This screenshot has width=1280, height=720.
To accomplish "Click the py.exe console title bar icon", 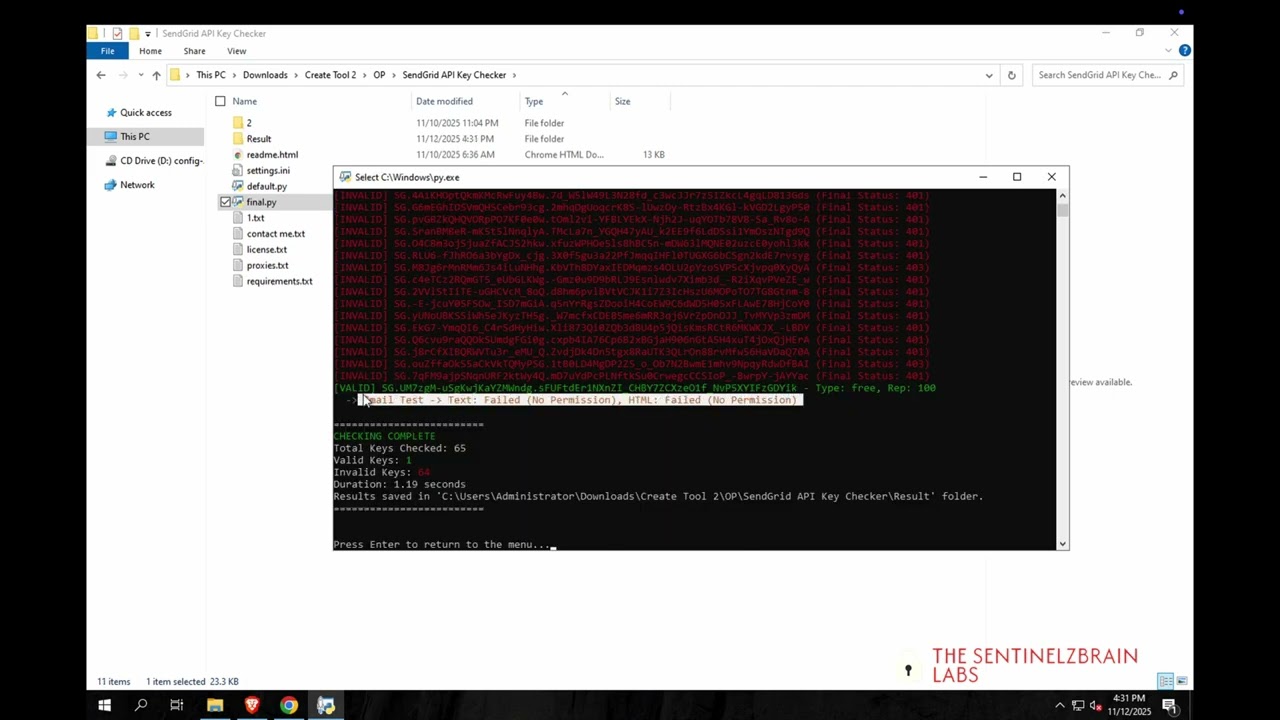I will click(x=345, y=177).
